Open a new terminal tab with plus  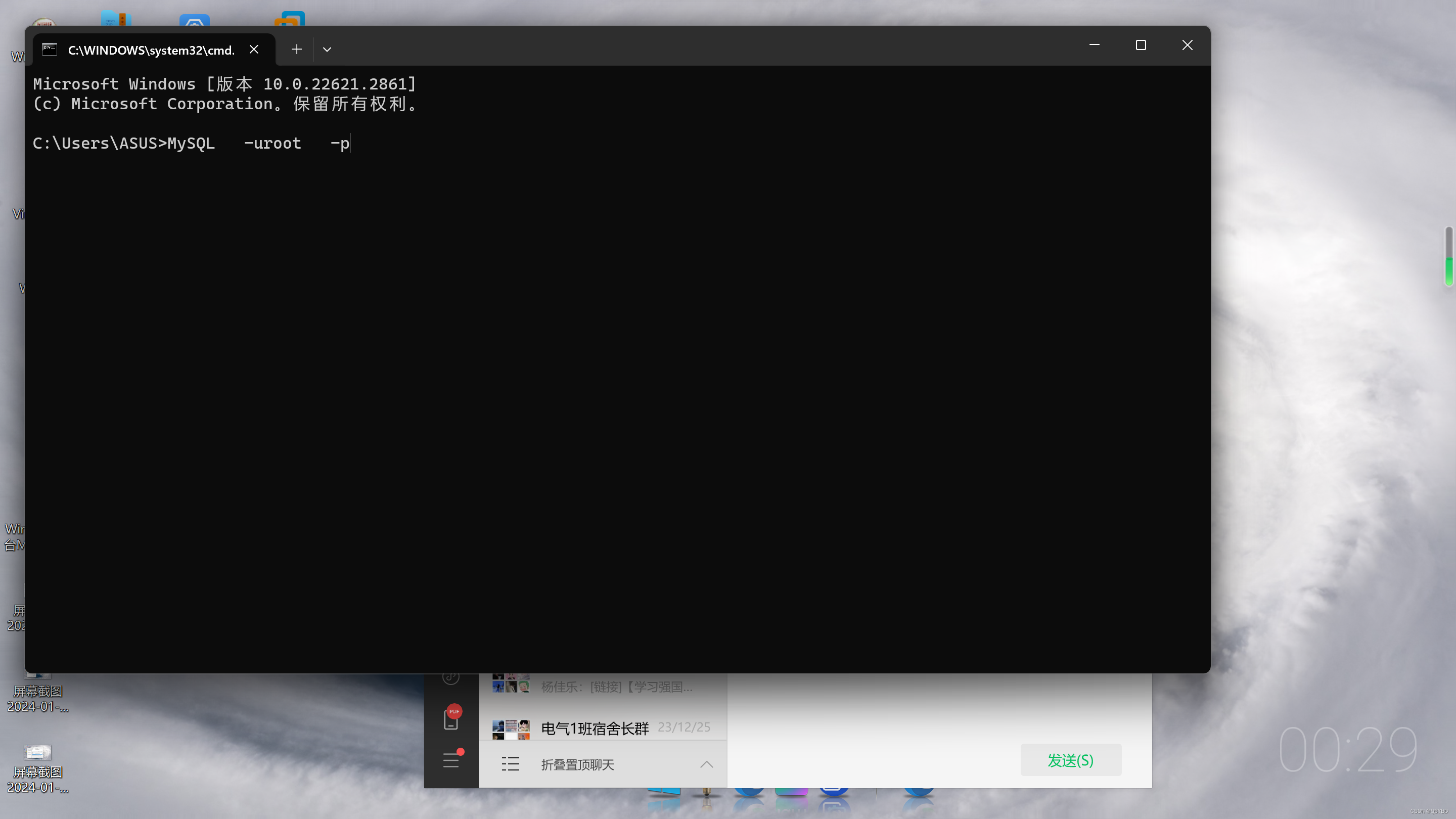pyautogui.click(x=297, y=50)
